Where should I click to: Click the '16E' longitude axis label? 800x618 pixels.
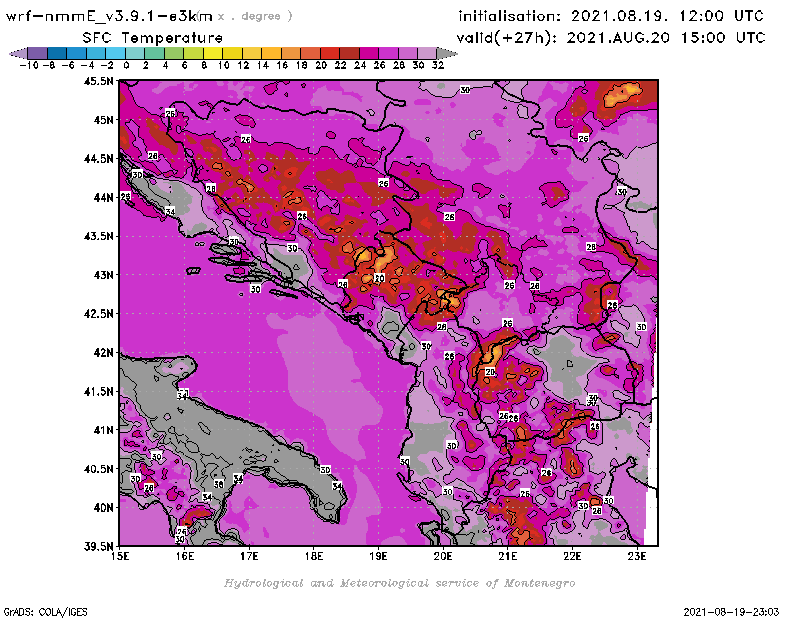click(185, 556)
